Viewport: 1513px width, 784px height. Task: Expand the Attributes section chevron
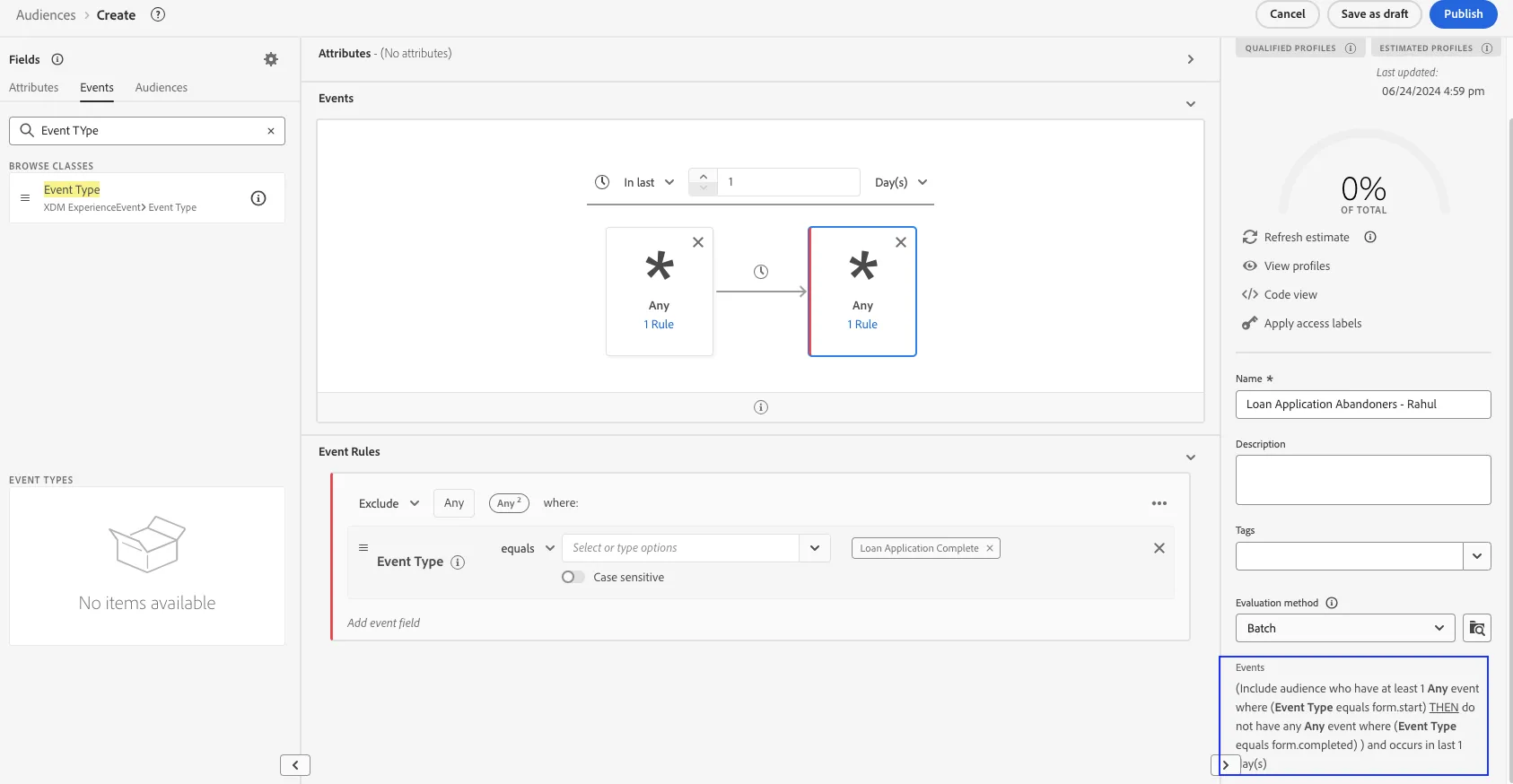pyautogui.click(x=1191, y=59)
